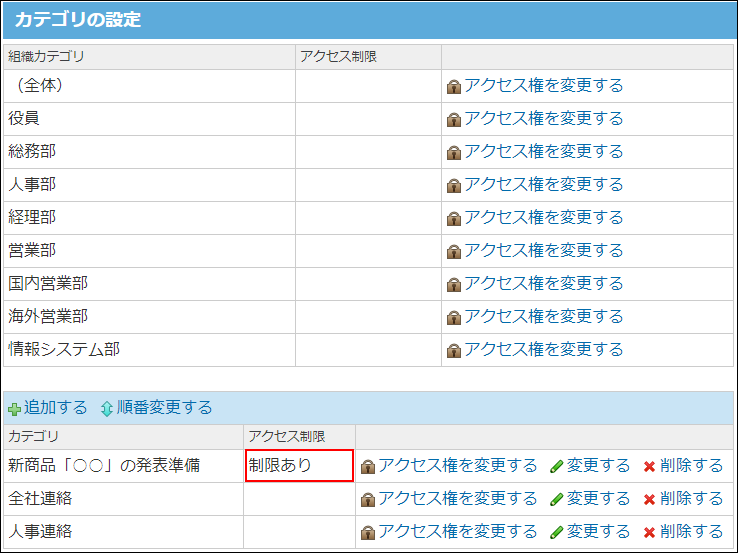This screenshot has width=738, height=553.
Task: Click the 海外営業部 category name
Action: [x=48, y=316]
